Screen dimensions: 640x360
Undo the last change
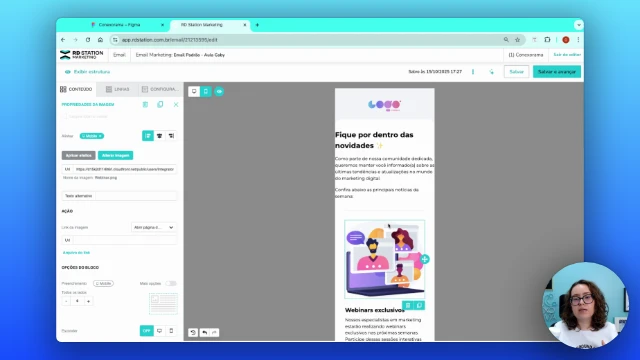(x=204, y=332)
